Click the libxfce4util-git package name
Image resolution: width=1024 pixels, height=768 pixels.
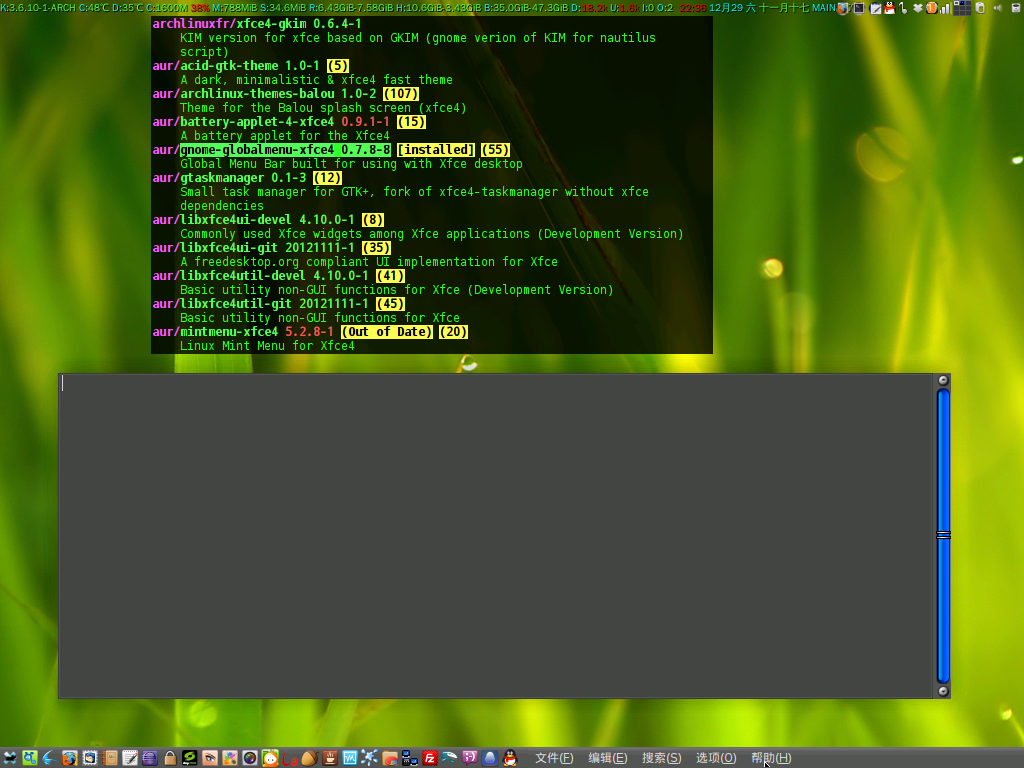coord(236,304)
